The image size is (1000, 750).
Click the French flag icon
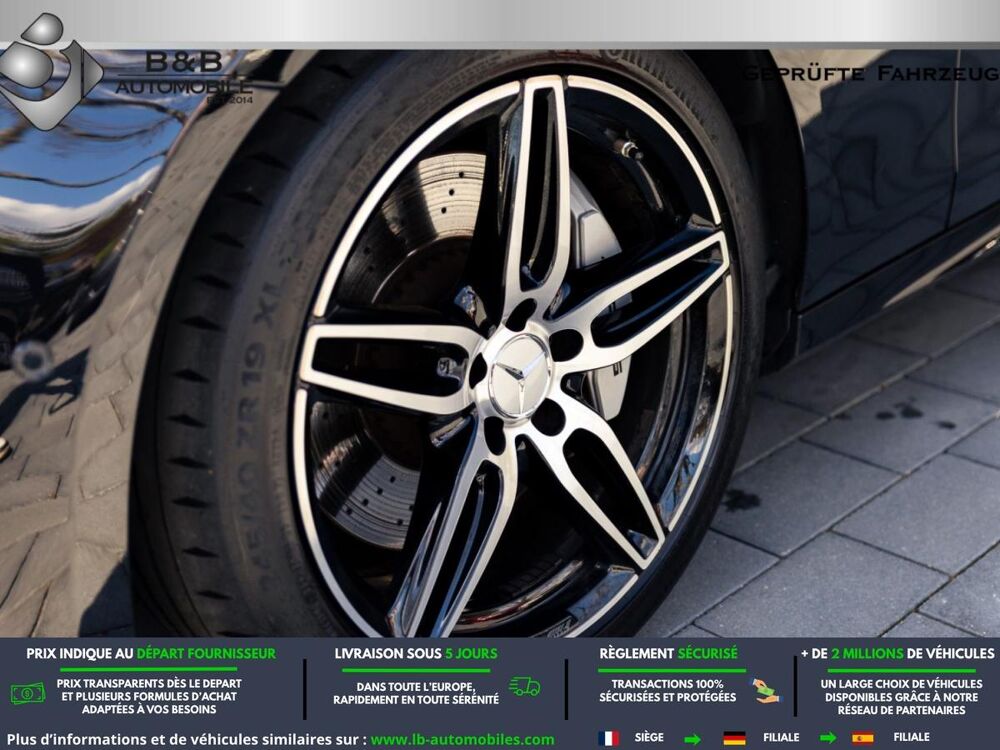pyautogui.click(x=608, y=738)
